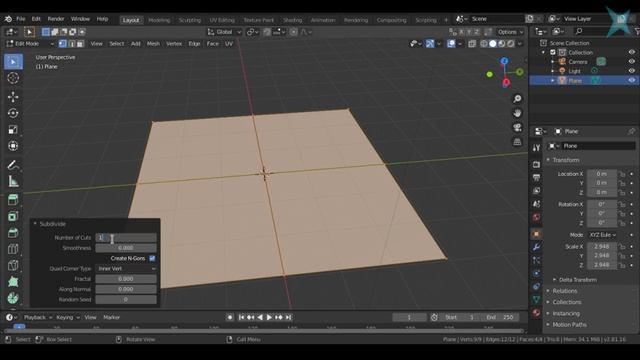Click the Number of Cuts field

(126, 238)
